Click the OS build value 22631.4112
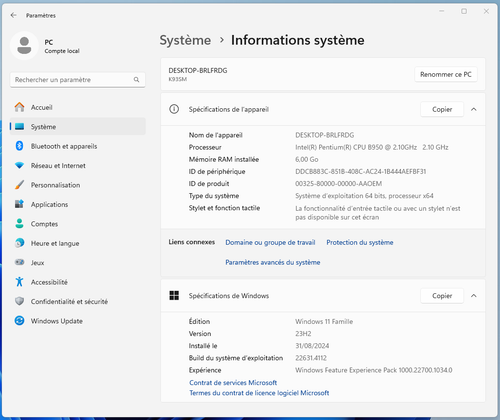Viewport: 500px width, 420px height. click(x=311, y=358)
